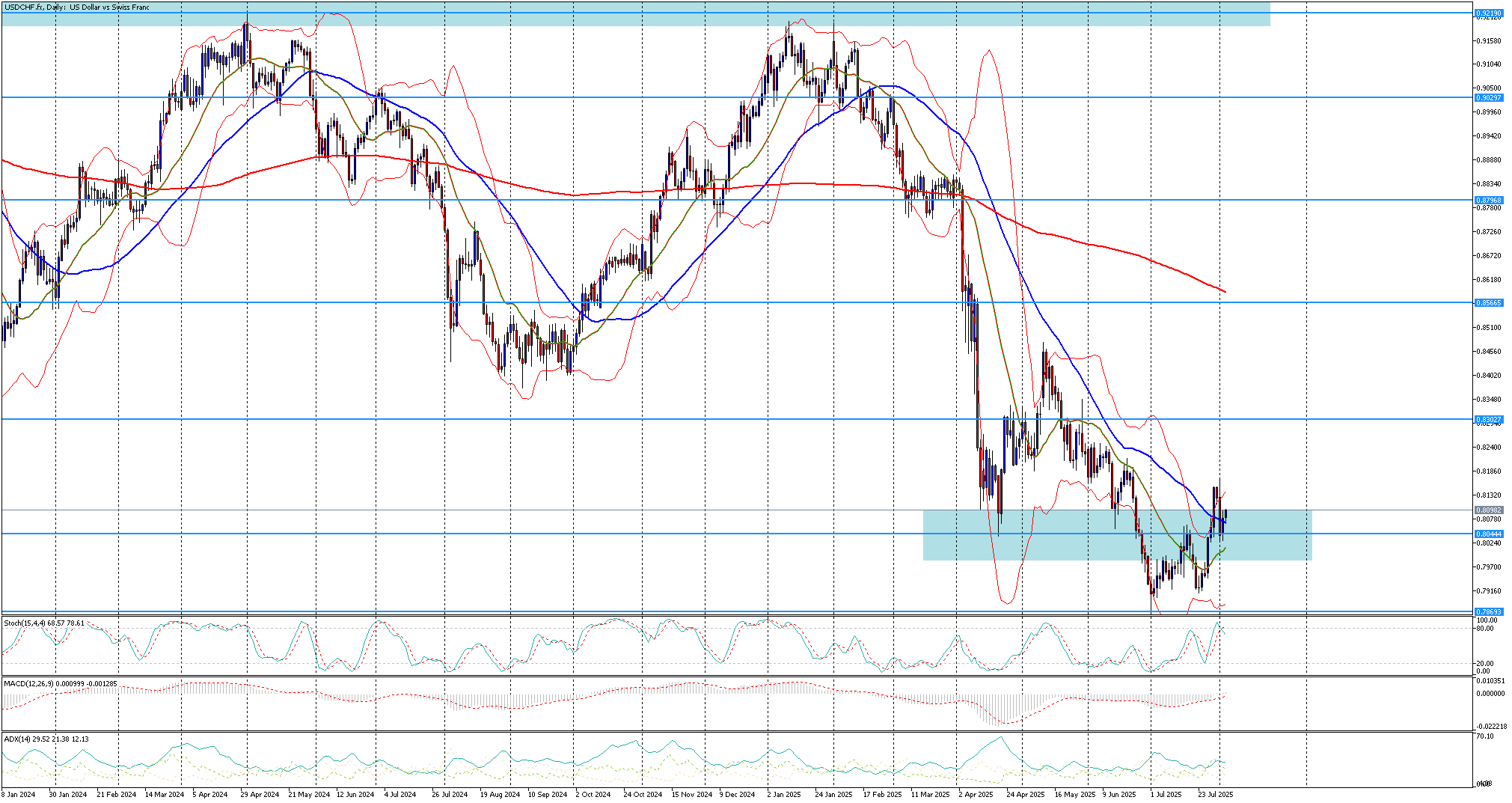This screenshot has width=1512, height=803.
Task: Click the gray 0.80982 current price tag
Action: point(1488,510)
